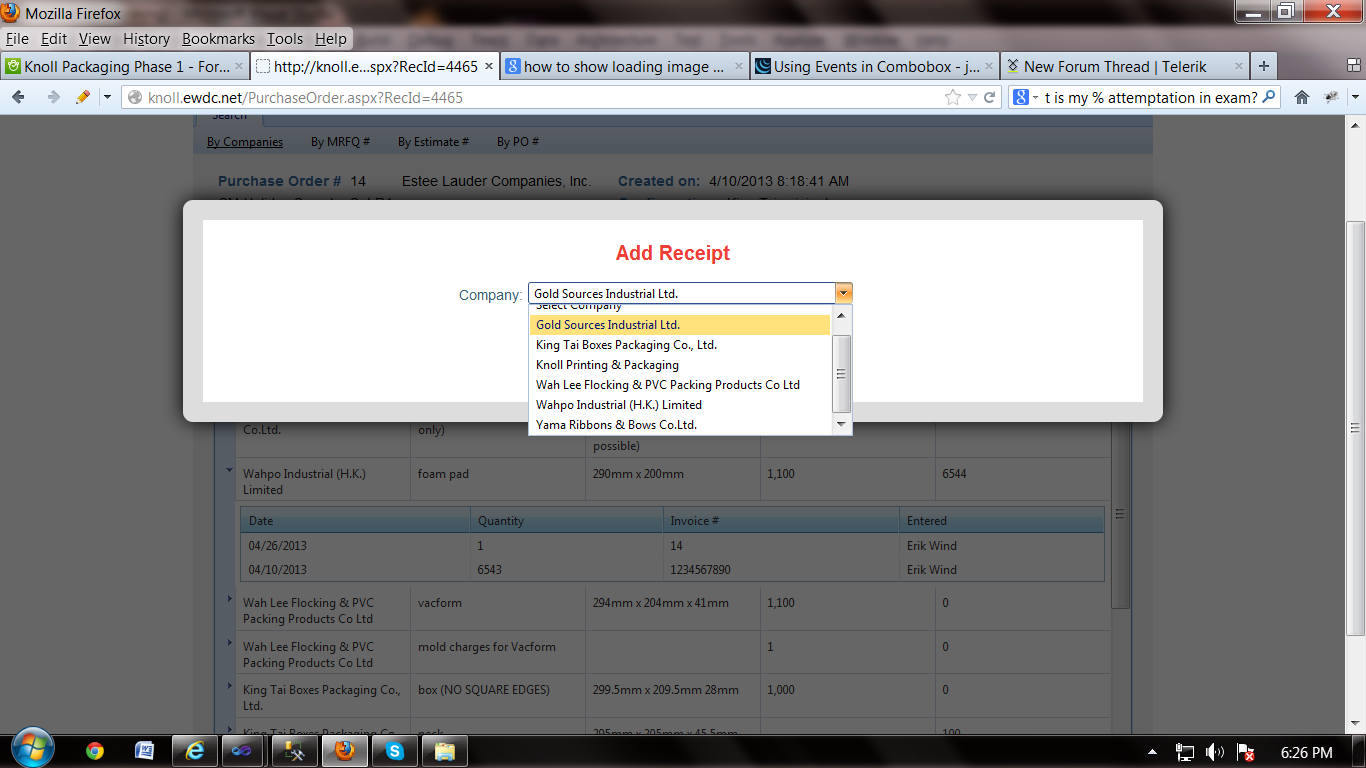Open the Firefox home page
The width and height of the screenshot is (1366, 768).
click(1301, 97)
